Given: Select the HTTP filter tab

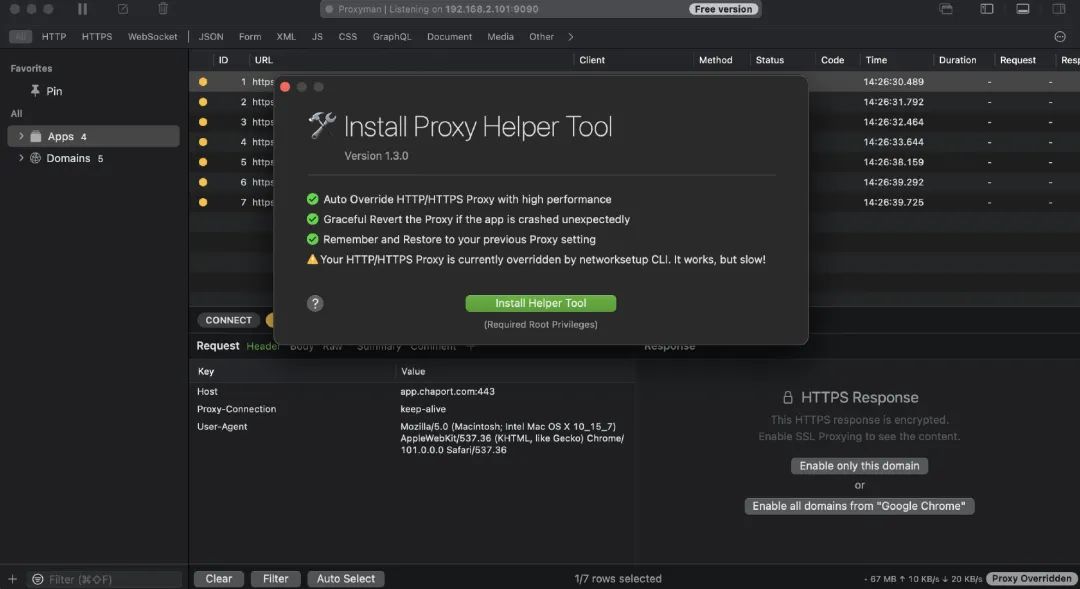Looking at the screenshot, I should pos(54,37).
